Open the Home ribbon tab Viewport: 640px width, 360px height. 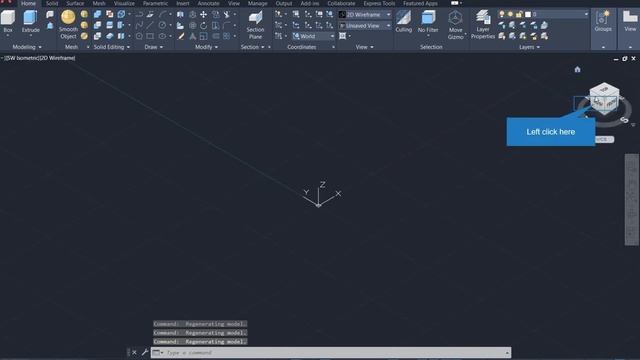(x=28, y=3)
